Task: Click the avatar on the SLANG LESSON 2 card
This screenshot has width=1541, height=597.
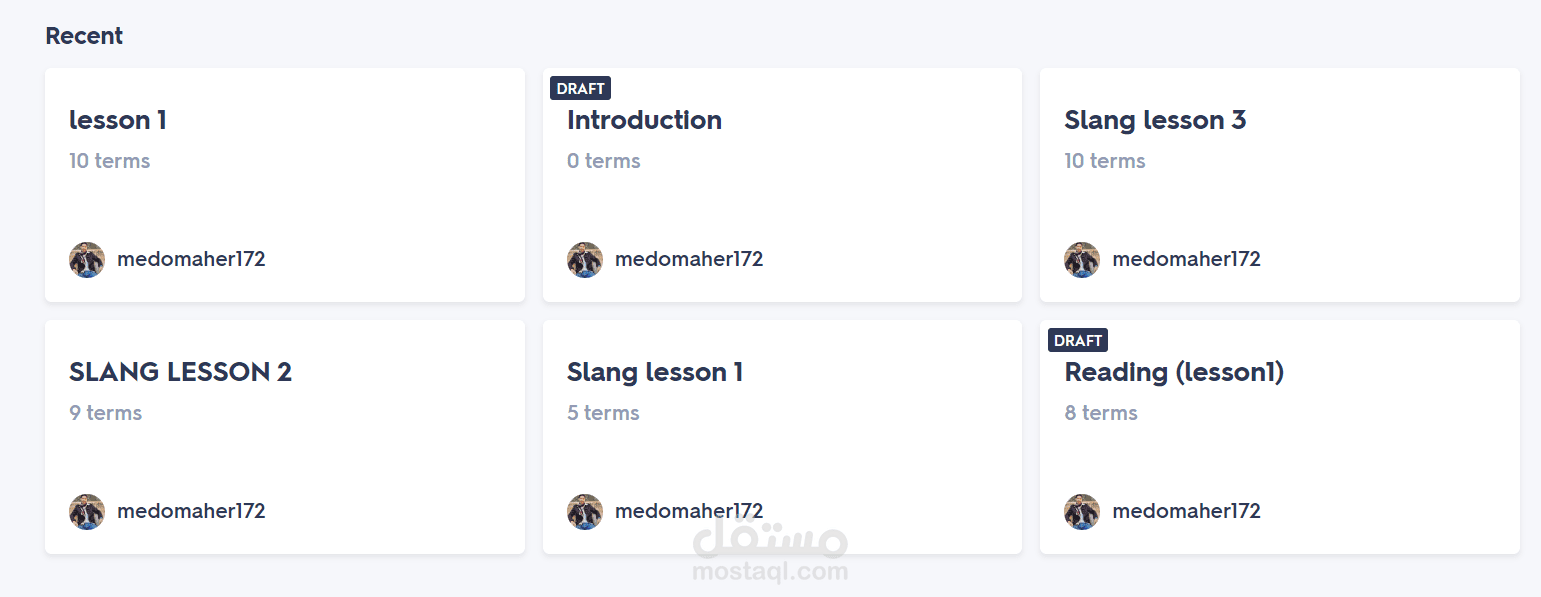Action: 87,512
